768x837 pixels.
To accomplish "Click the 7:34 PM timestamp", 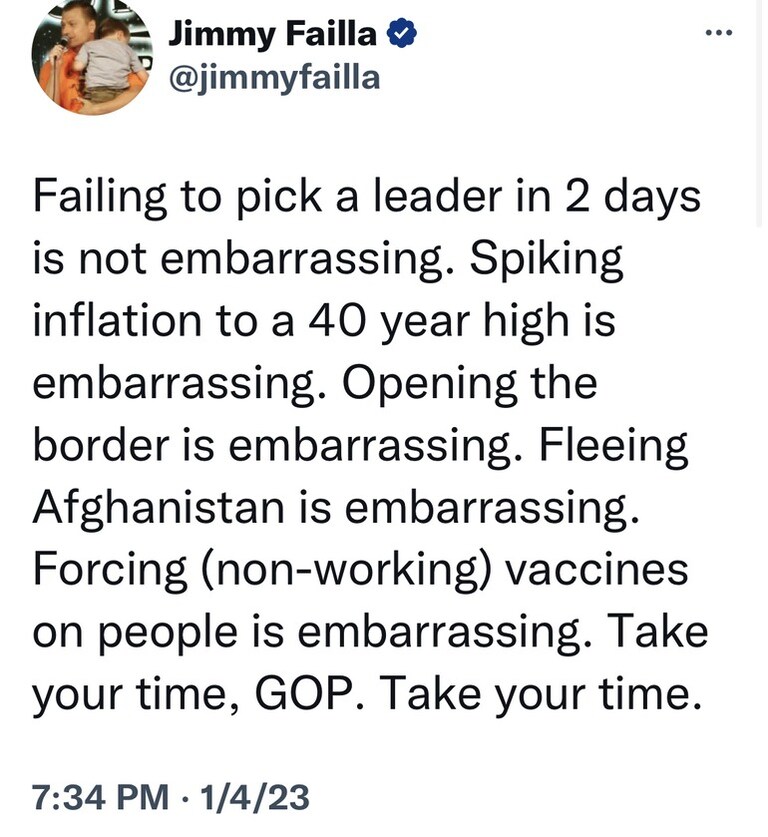I will pos(98,797).
